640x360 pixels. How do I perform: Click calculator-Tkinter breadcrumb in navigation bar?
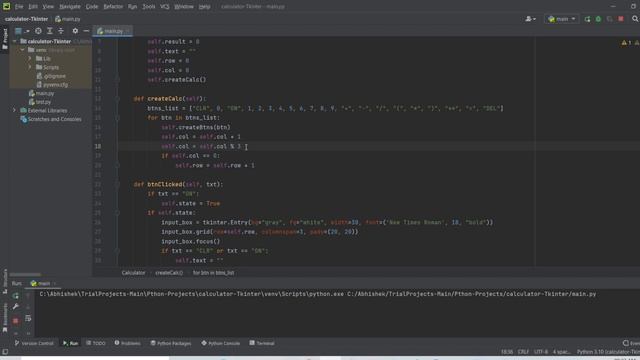(x=27, y=19)
